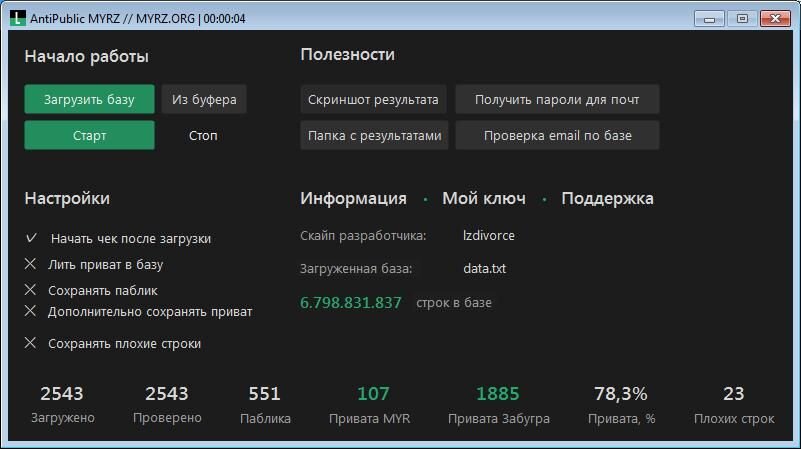The width and height of the screenshot is (801, 449).
Task: Click the Скайп разработчика label
Action: [x=363, y=235]
